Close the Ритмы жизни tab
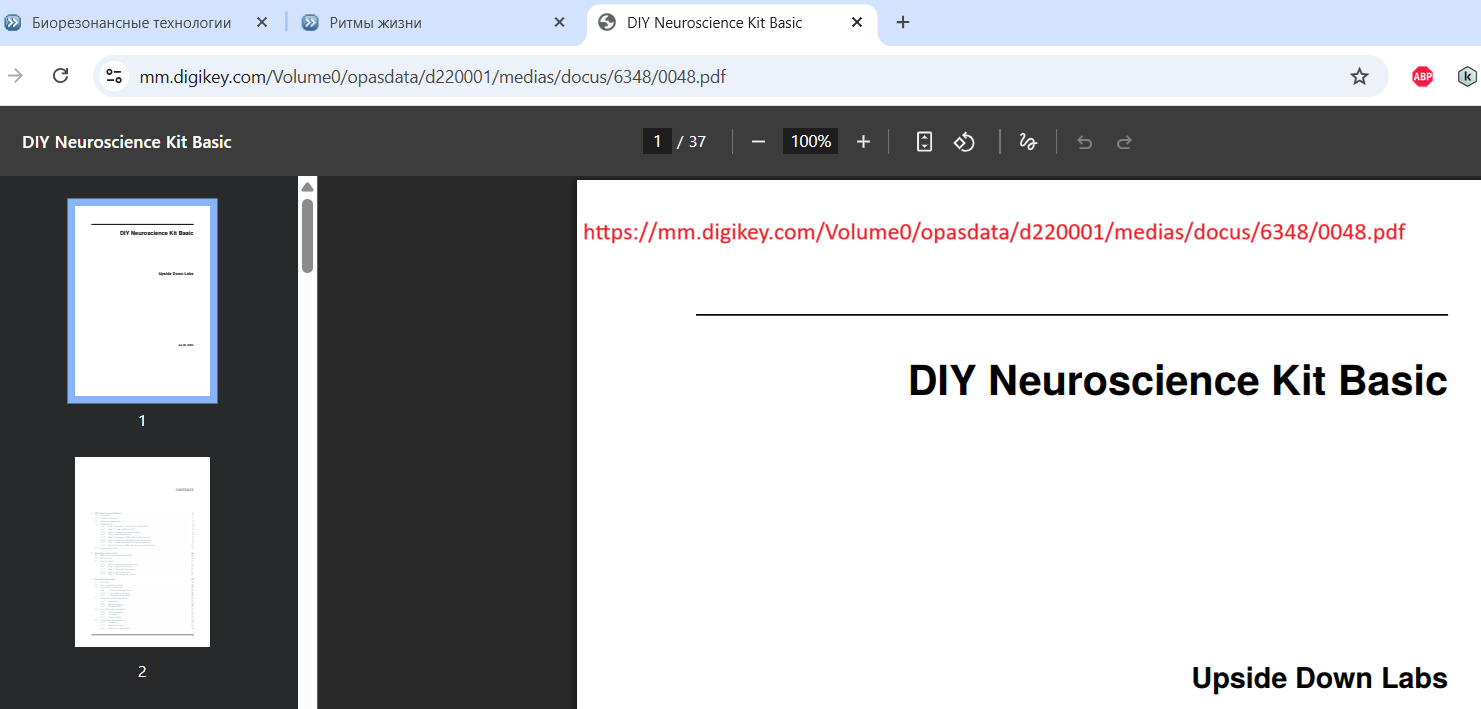 pyautogui.click(x=560, y=22)
